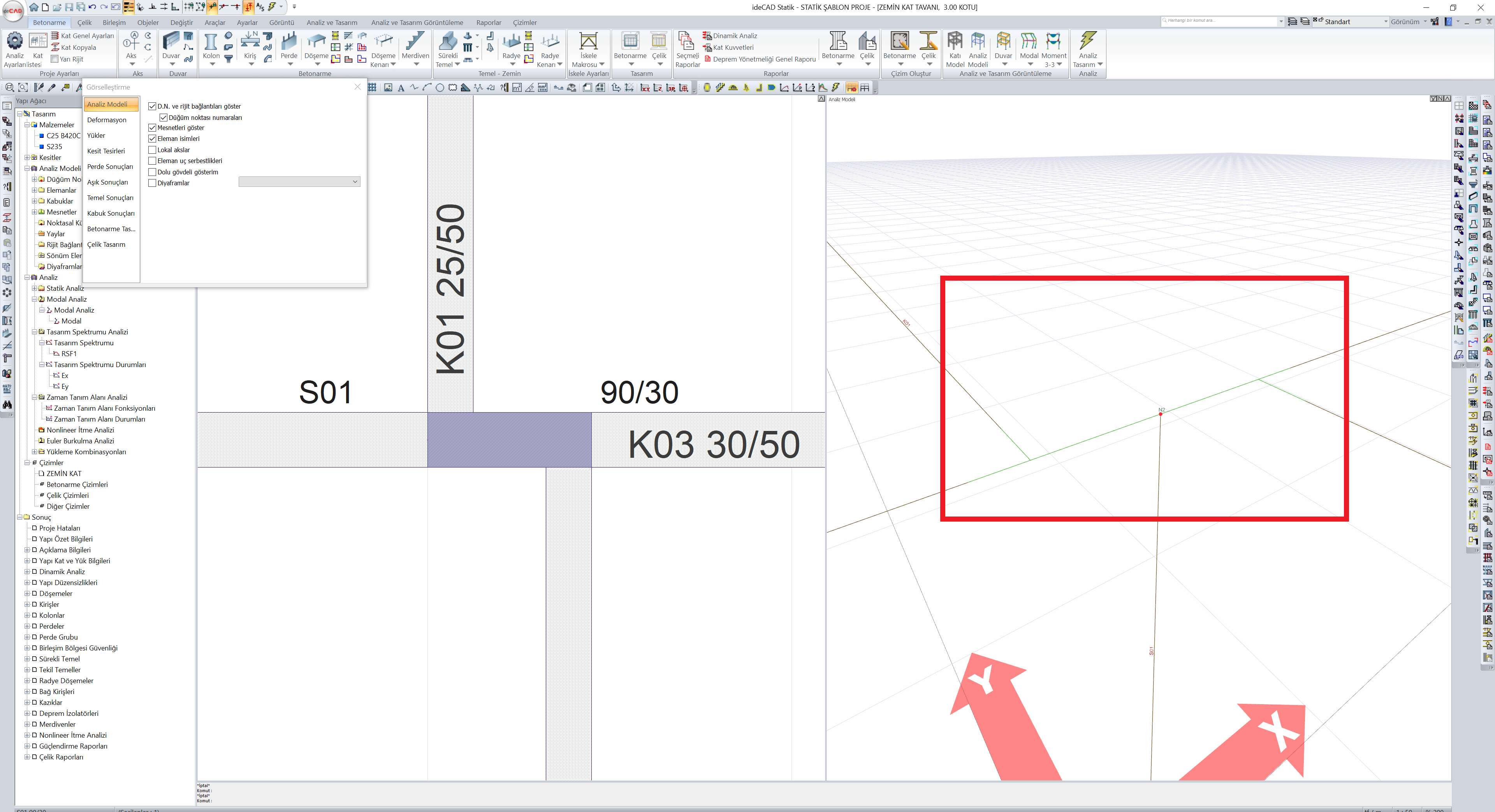Select C25 B420C material in tree

pos(63,135)
